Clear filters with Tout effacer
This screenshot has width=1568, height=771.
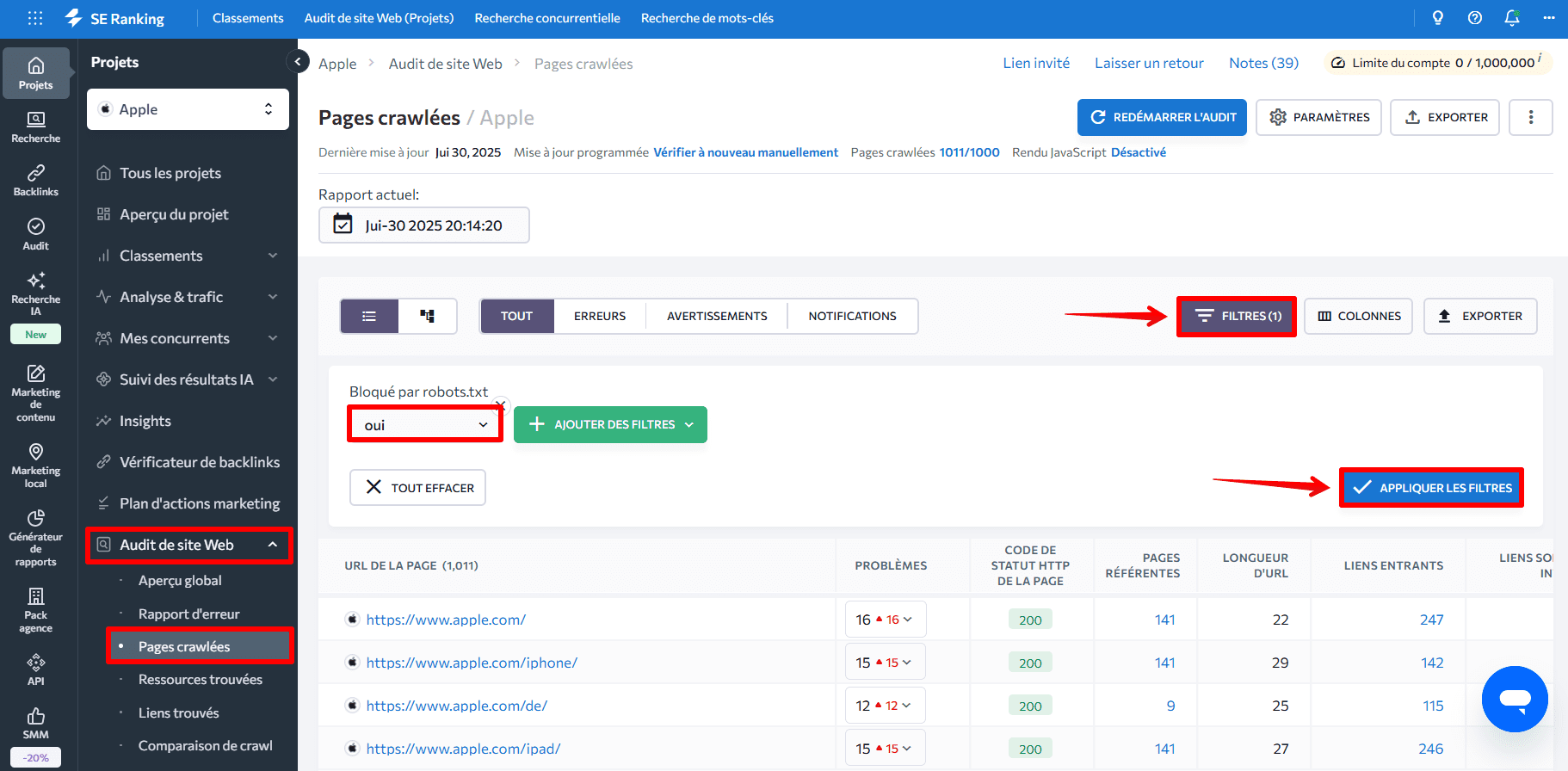pos(418,487)
